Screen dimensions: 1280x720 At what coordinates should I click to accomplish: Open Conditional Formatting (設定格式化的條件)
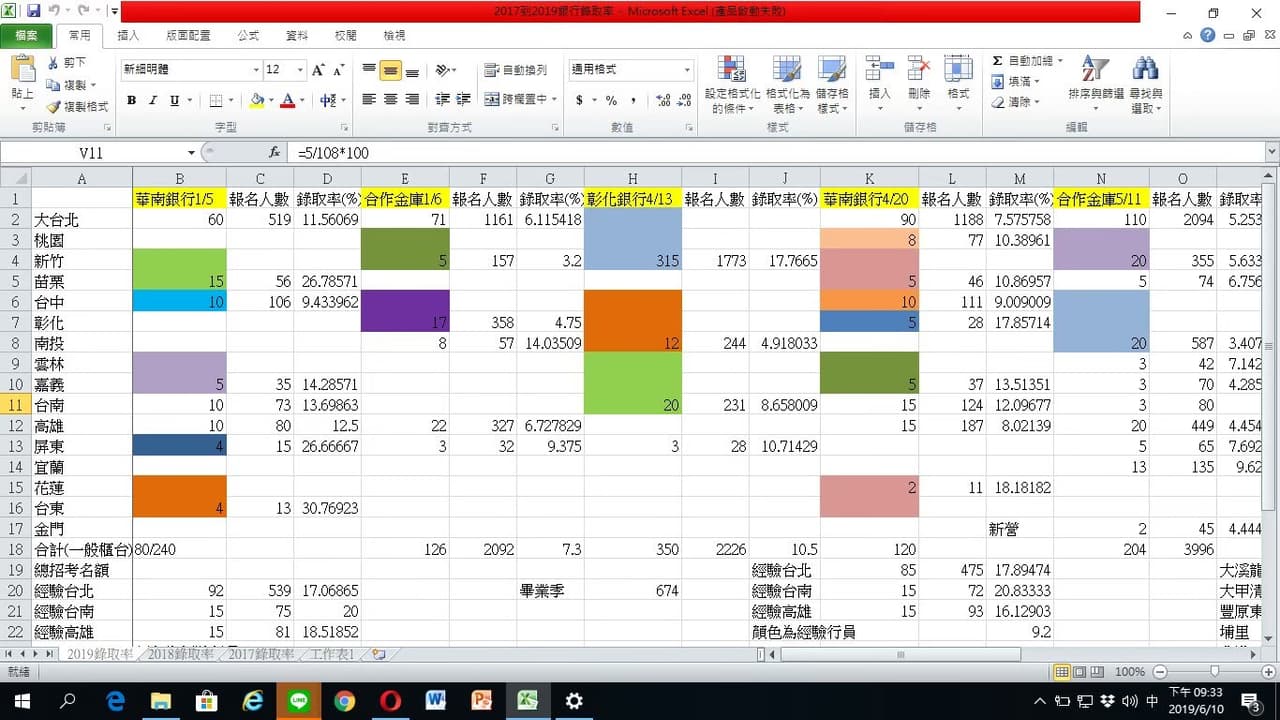(x=732, y=85)
